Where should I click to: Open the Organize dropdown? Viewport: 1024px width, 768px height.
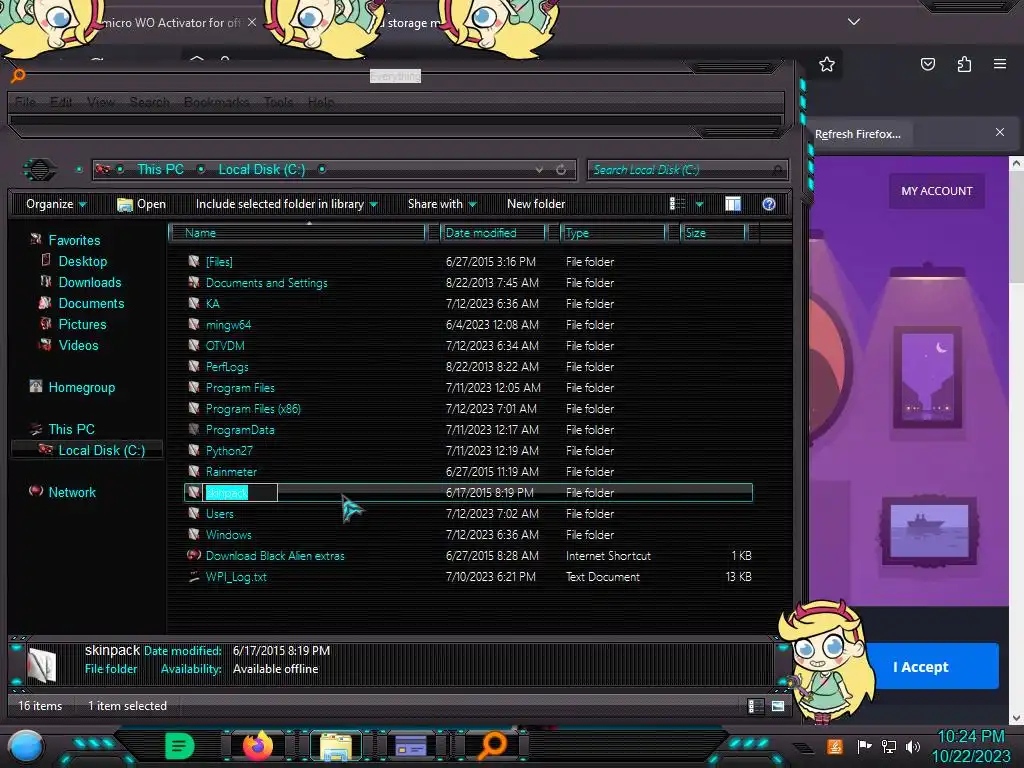(x=56, y=204)
